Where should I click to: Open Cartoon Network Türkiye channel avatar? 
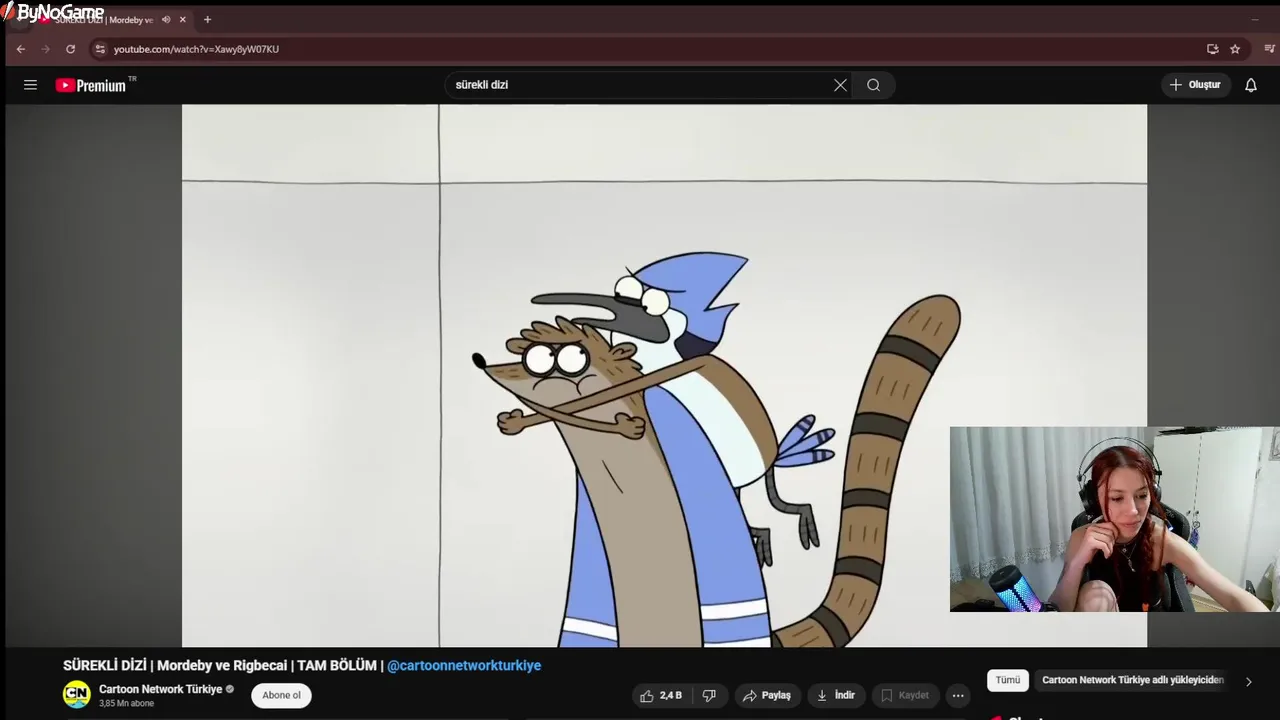(77, 695)
